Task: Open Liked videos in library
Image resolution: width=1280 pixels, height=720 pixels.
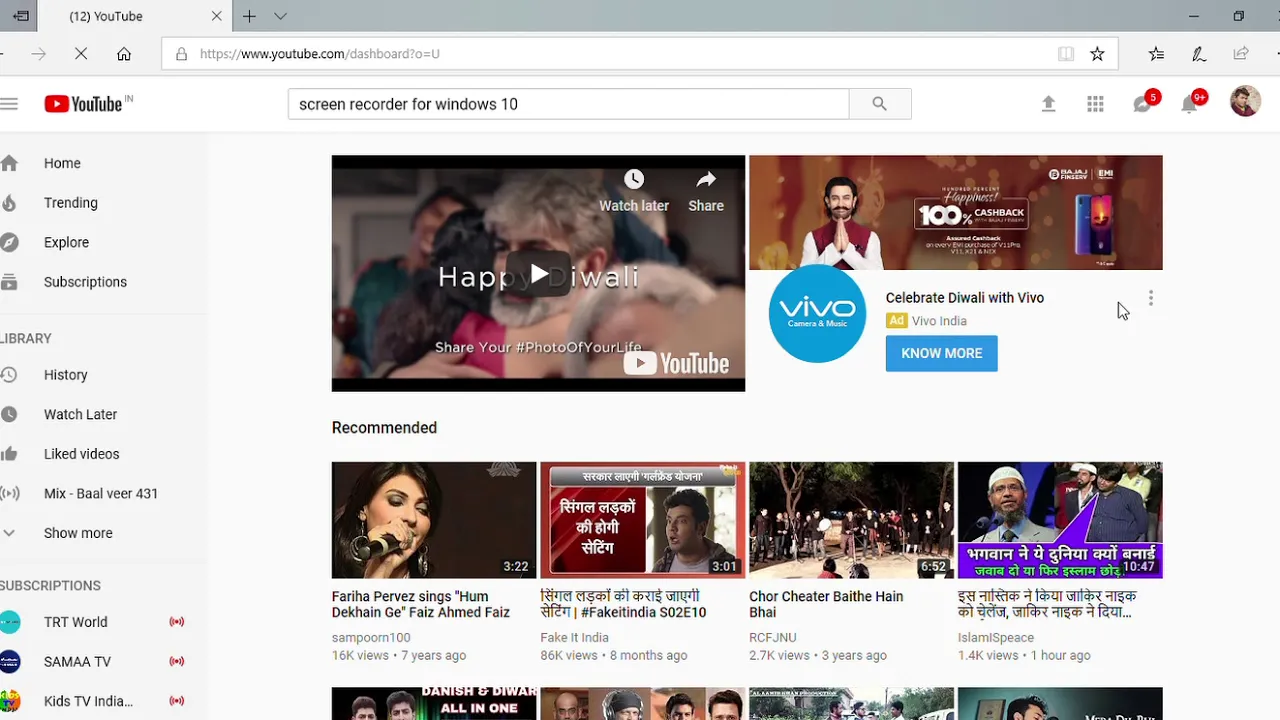Action: tap(81, 454)
